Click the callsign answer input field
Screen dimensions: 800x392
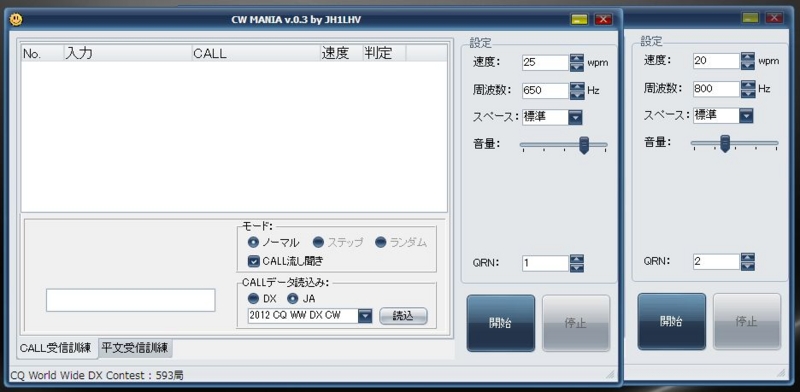(x=131, y=300)
